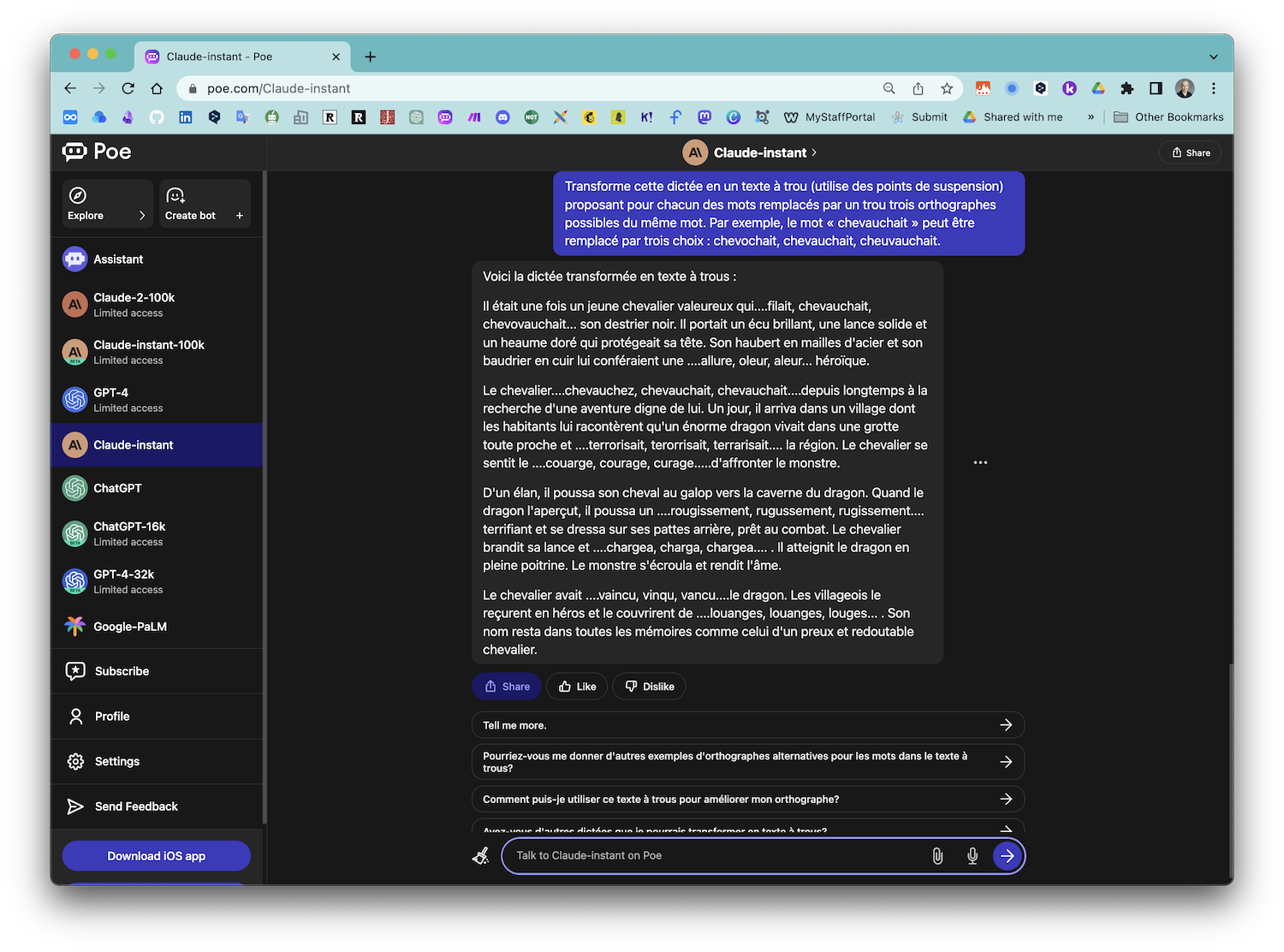Screen dimensions: 1284x952
Task: Choose the 'Pourriez-vous me donner' suggested reply
Action: (748, 762)
